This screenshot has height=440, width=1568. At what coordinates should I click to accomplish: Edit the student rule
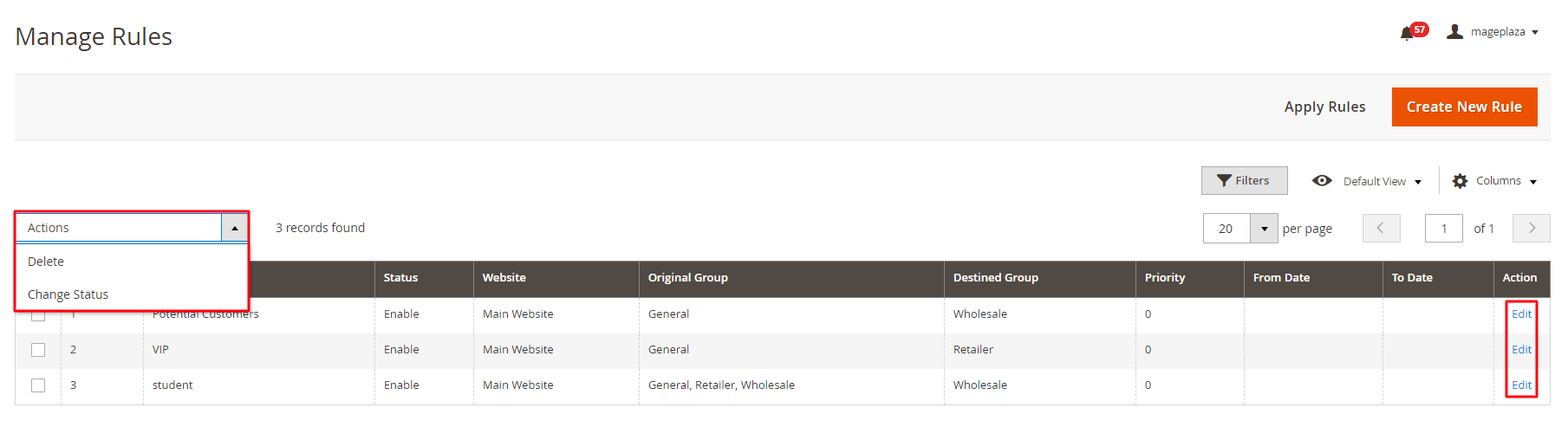[x=1521, y=385]
